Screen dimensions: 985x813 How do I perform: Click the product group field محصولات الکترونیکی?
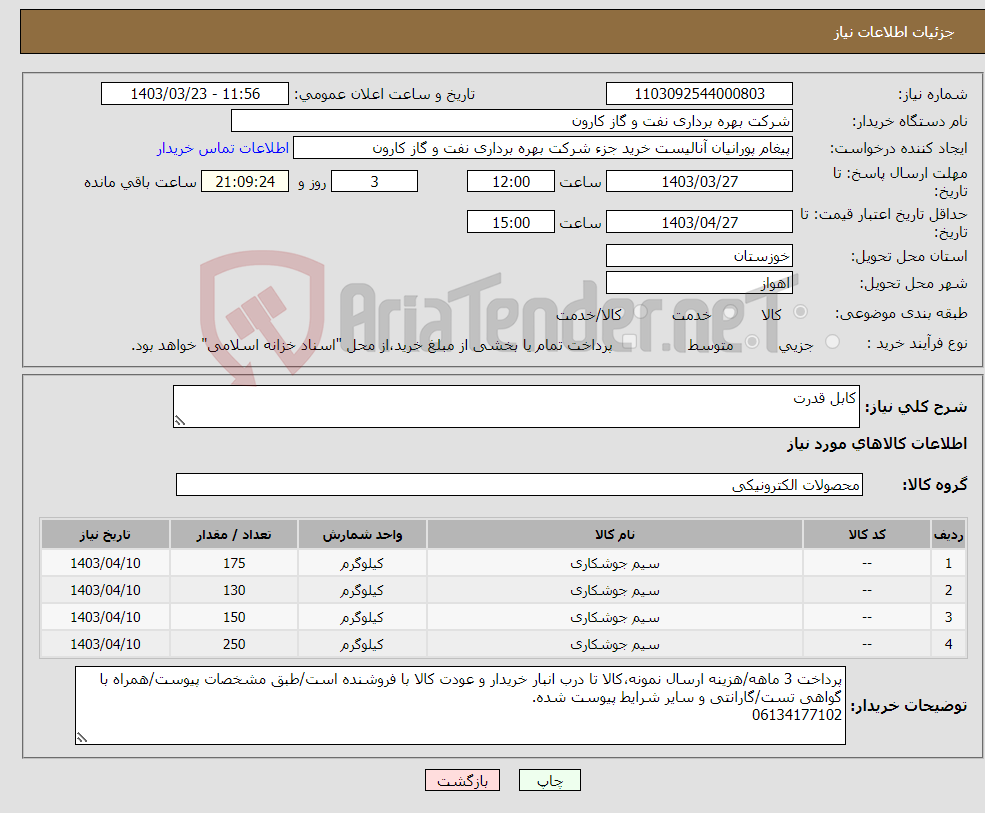point(519,484)
